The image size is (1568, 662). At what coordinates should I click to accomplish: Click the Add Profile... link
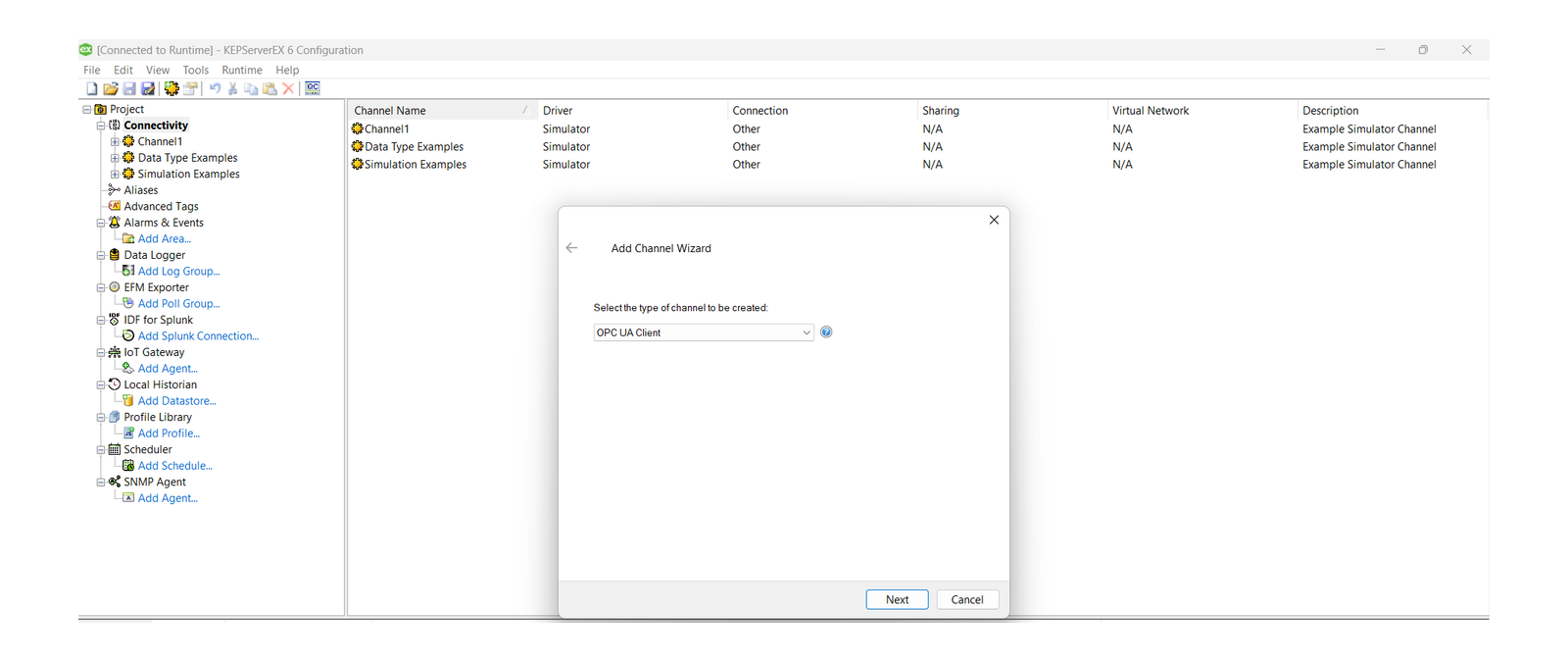tap(169, 433)
